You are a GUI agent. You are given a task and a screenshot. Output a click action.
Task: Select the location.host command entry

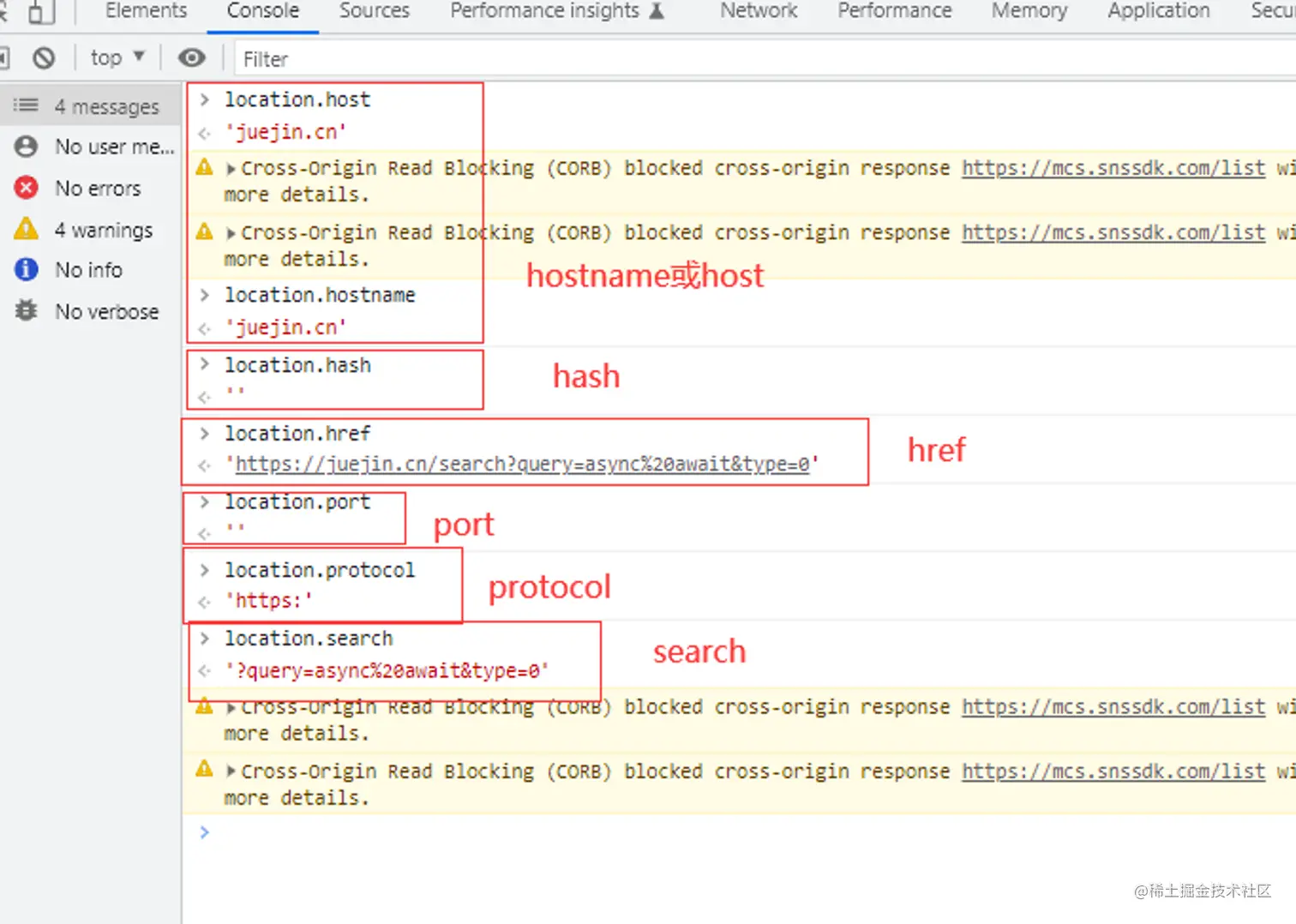pyautogui.click(x=297, y=99)
